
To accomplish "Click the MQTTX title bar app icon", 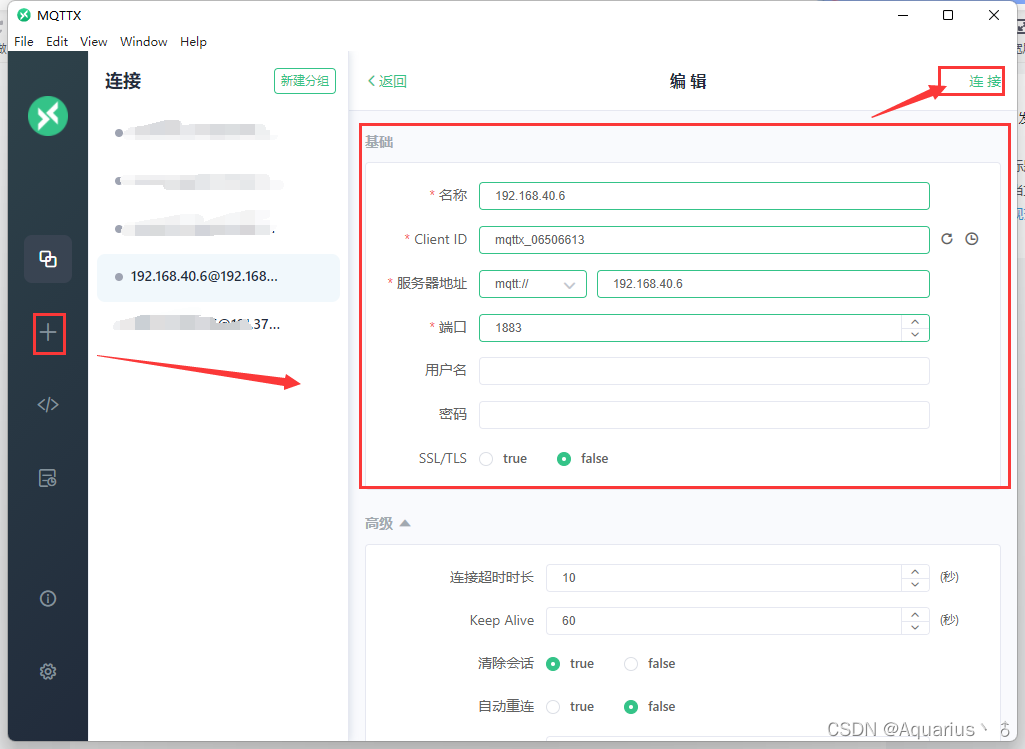I will [x=24, y=15].
